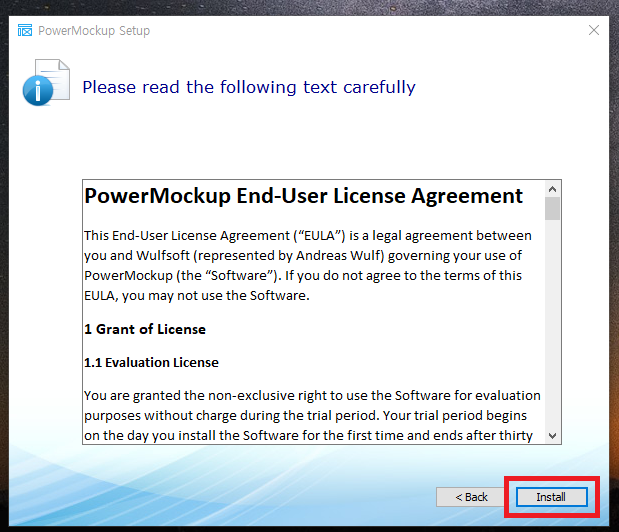Click the line starting "You are granted the non-exclusive"
This screenshot has width=619, height=532.
pos(312,395)
